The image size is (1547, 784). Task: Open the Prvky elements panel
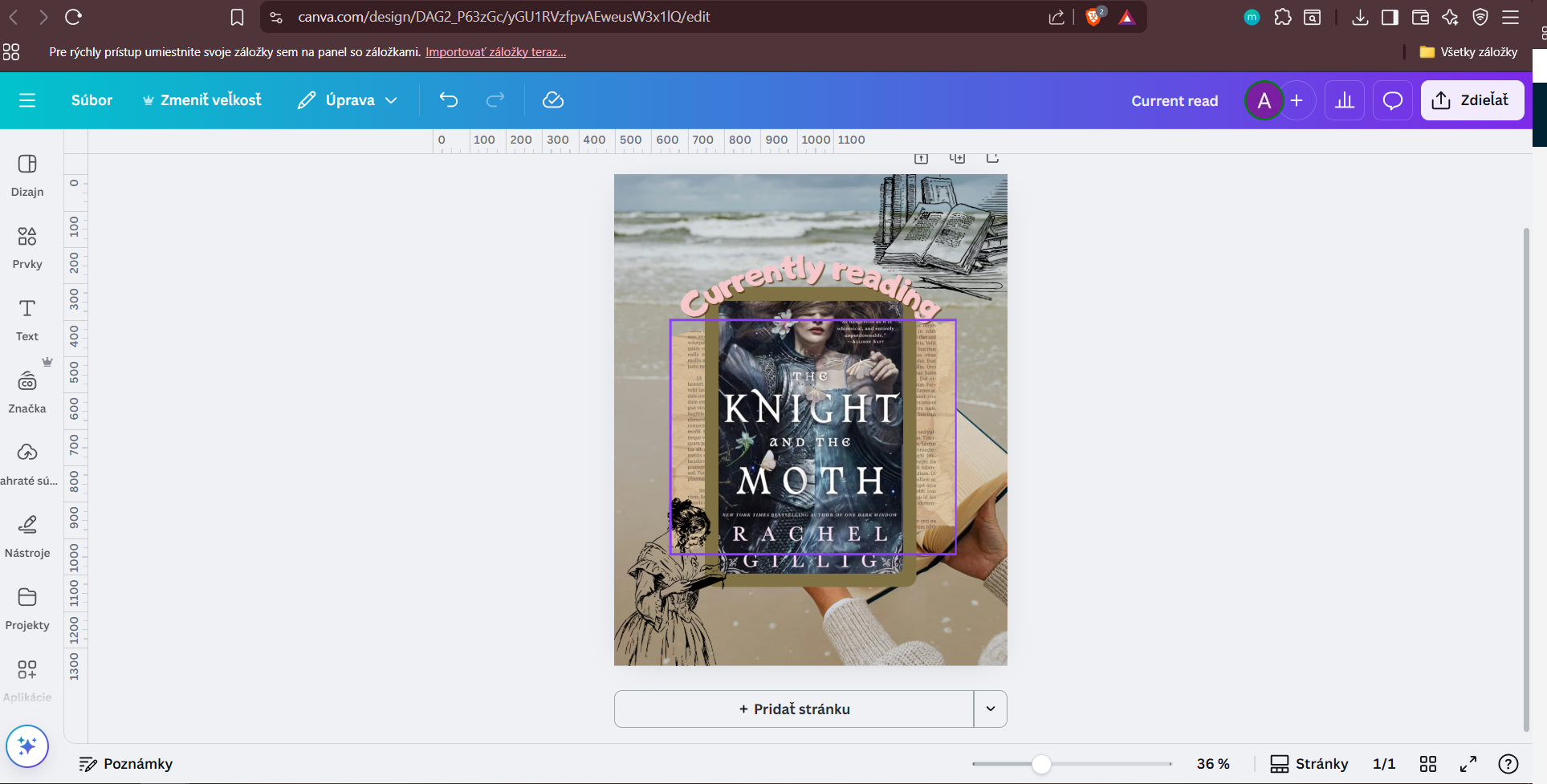click(x=27, y=248)
